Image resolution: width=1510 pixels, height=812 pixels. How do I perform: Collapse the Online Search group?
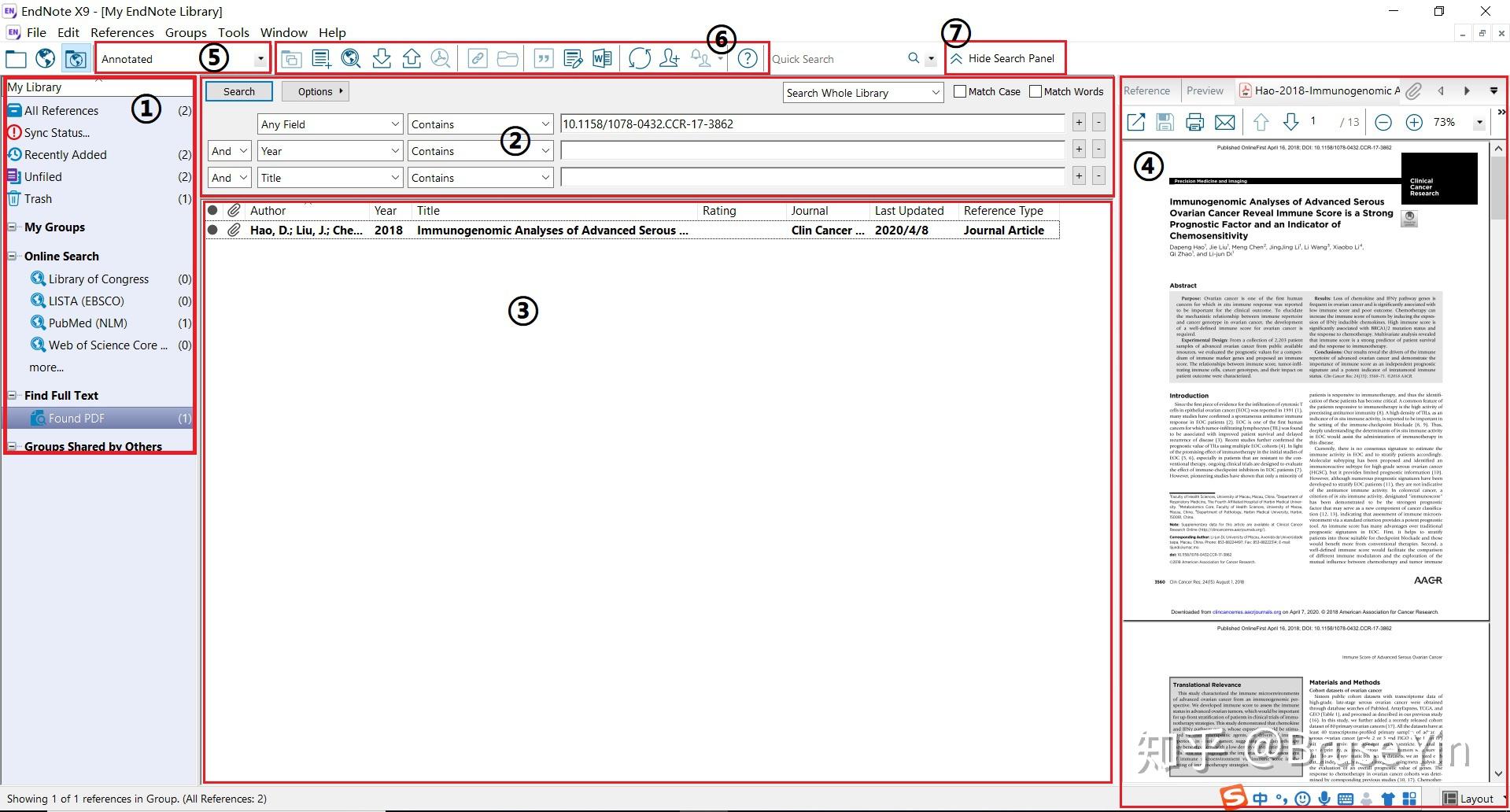tap(13, 256)
